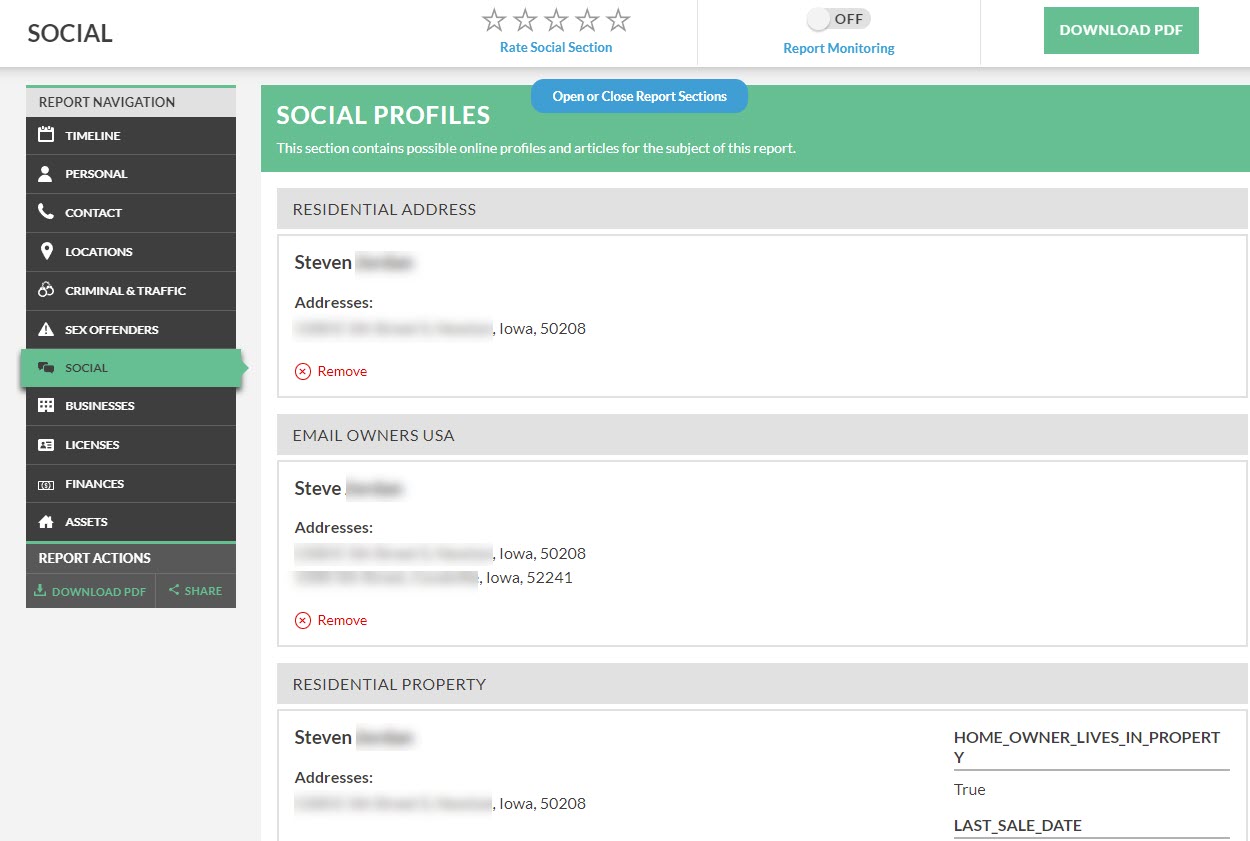Click the Businesses building icon
Image resolution: width=1250 pixels, height=841 pixels.
tap(45, 406)
